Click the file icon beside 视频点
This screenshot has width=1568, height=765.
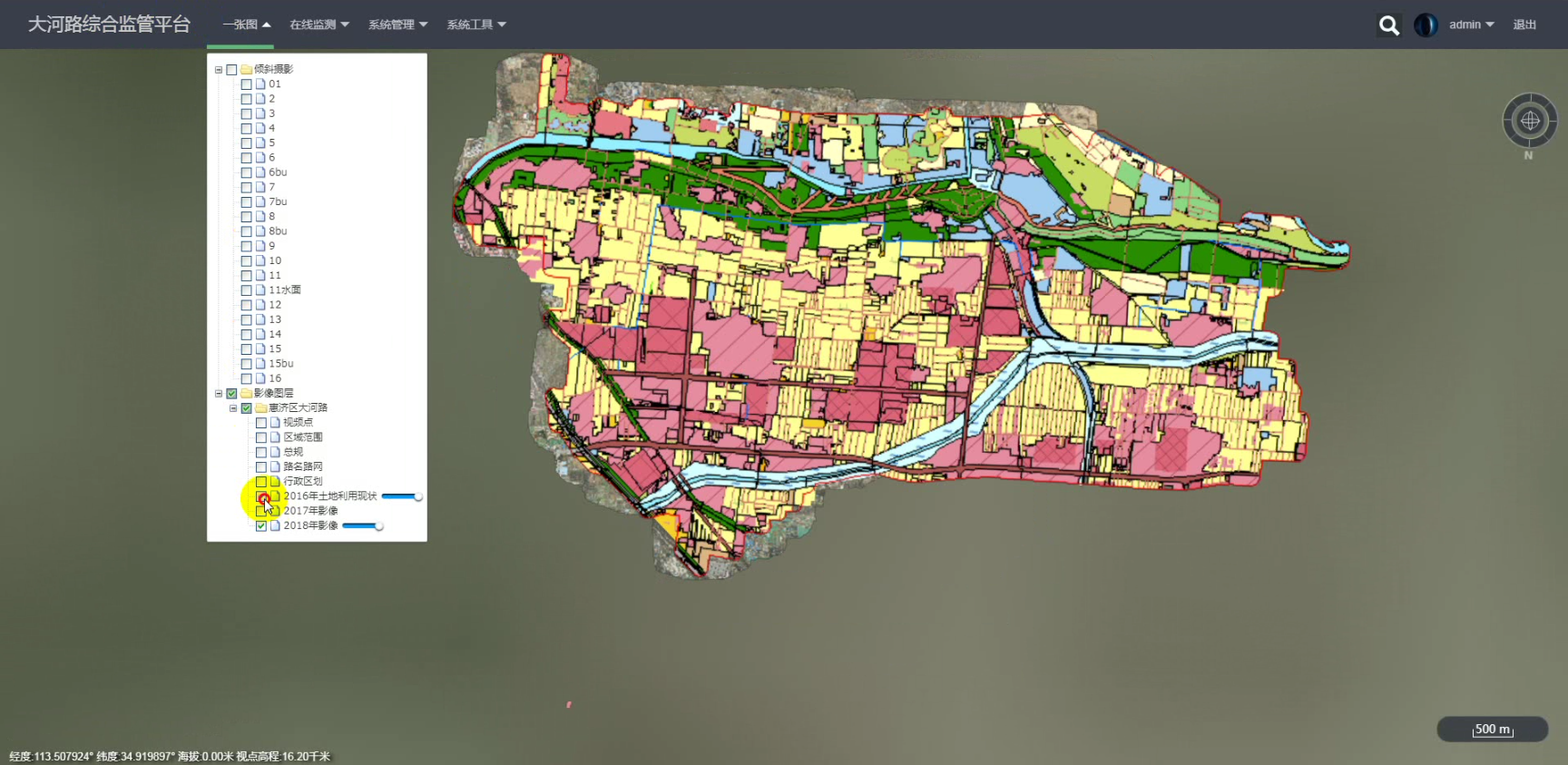tap(275, 423)
